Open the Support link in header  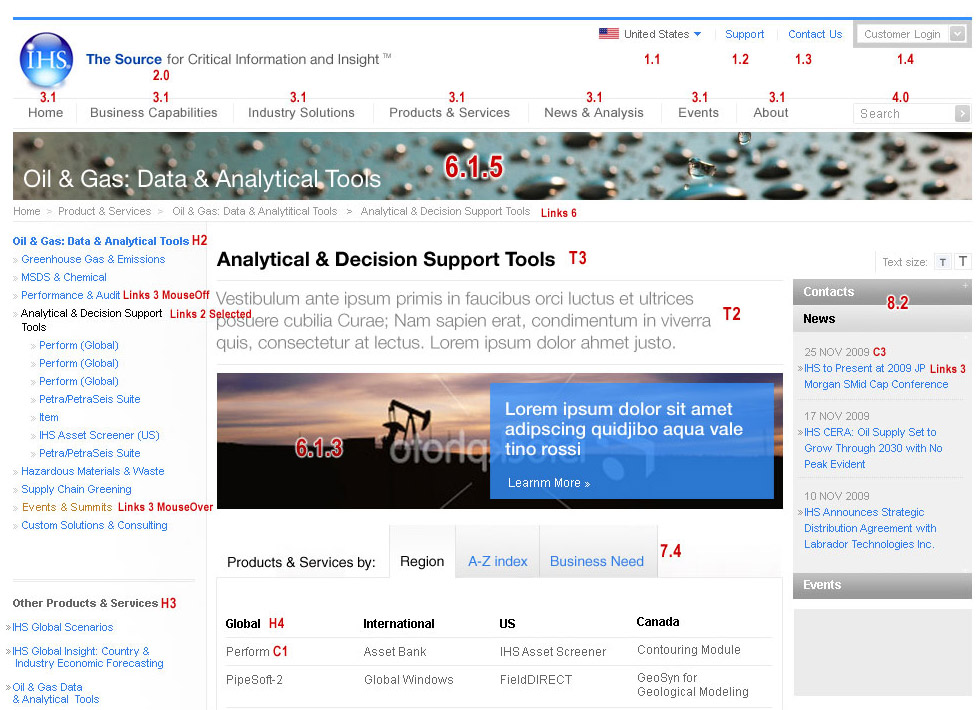744,34
